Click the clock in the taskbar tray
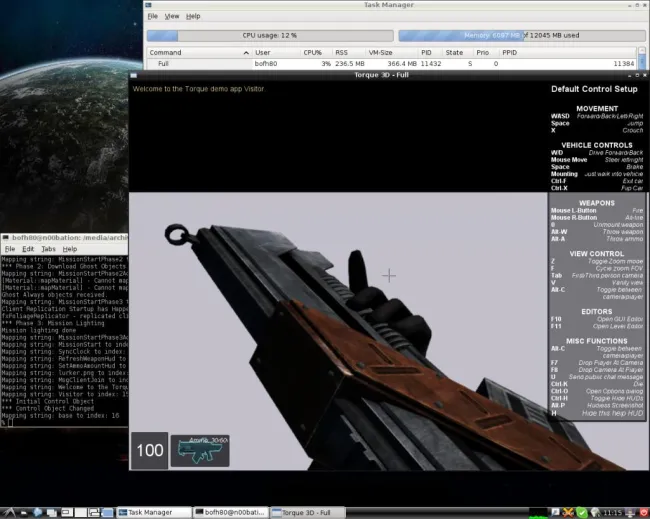 (615, 512)
